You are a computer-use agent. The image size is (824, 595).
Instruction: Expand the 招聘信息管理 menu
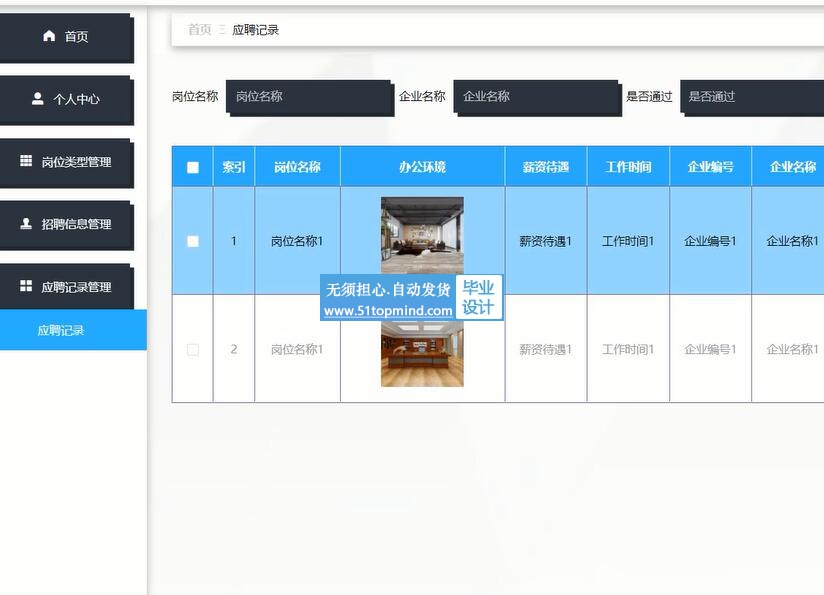[65, 224]
